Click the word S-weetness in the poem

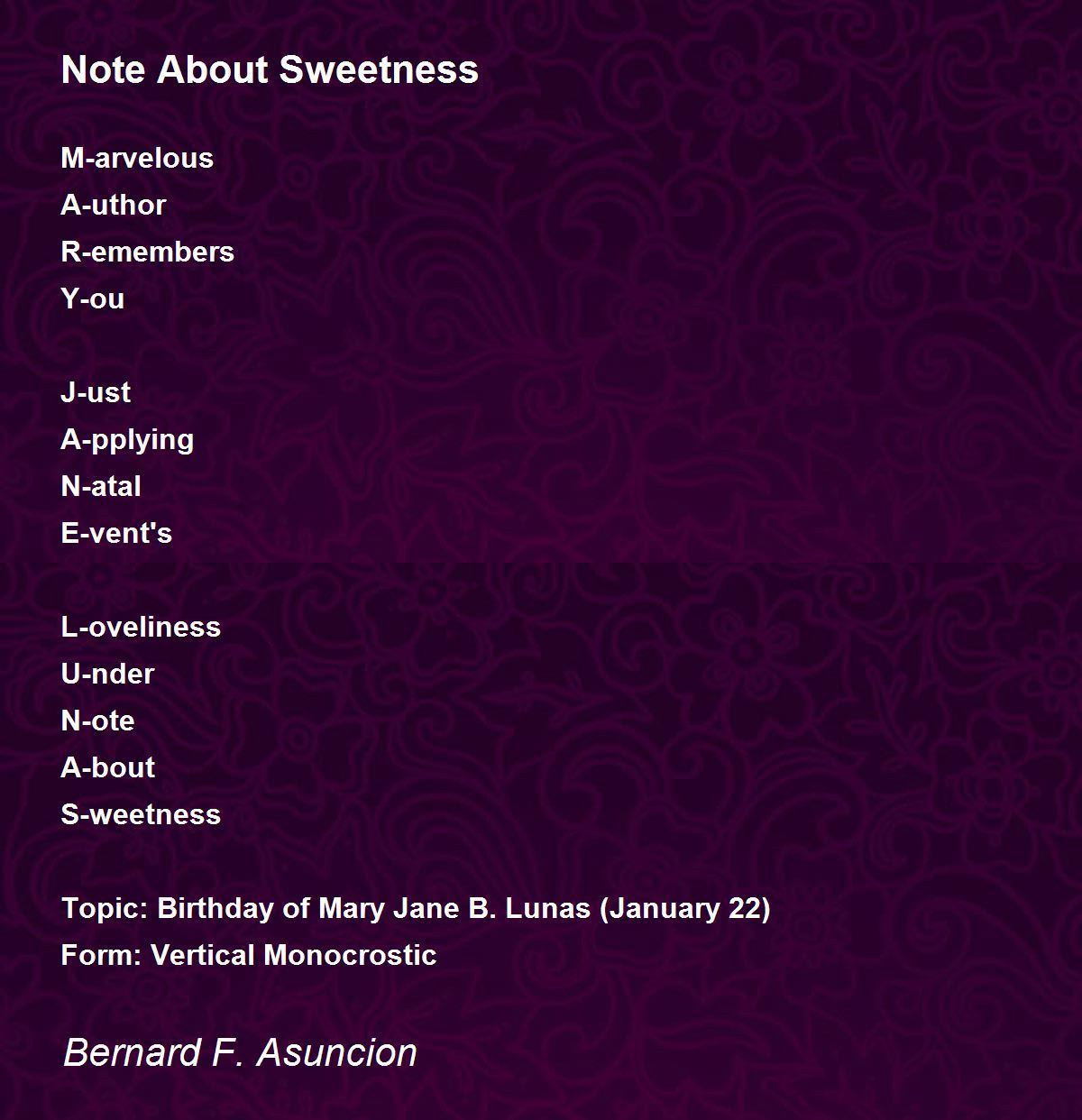click(x=141, y=814)
